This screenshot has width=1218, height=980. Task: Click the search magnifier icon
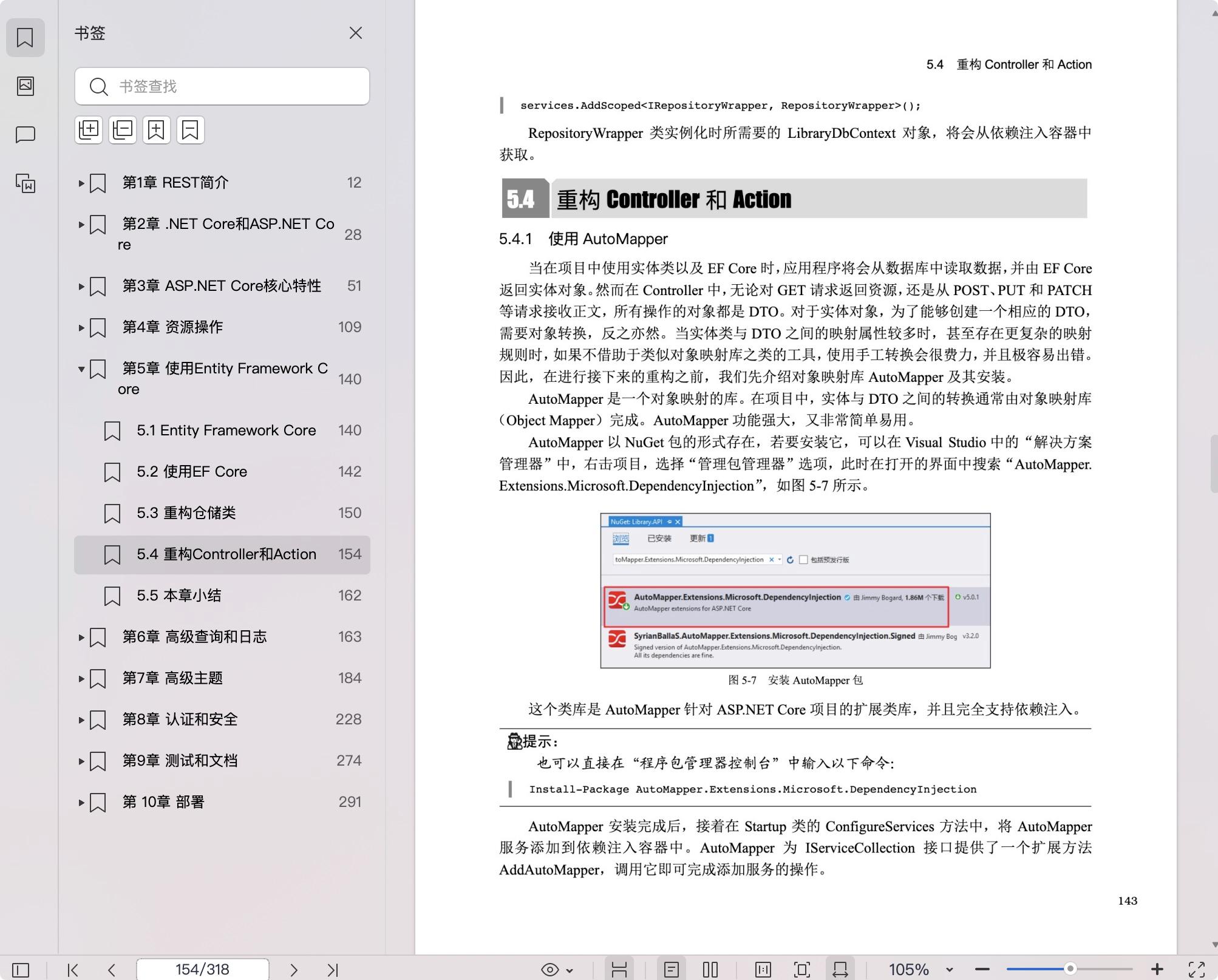click(x=98, y=87)
